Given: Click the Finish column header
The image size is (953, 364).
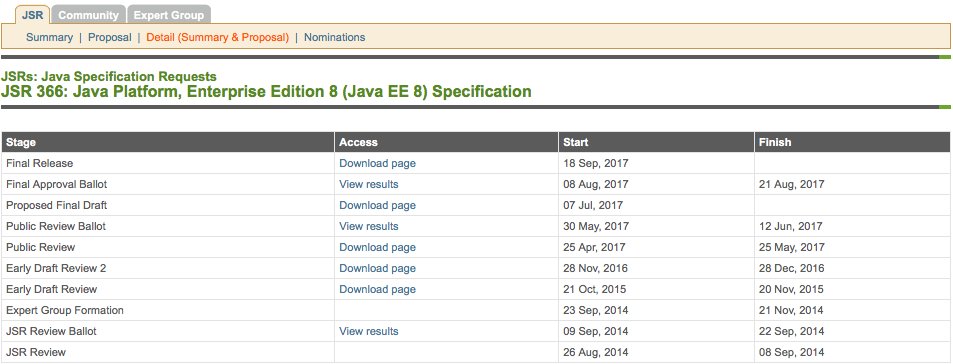Looking at the screenshot, I should pos(852,142).
